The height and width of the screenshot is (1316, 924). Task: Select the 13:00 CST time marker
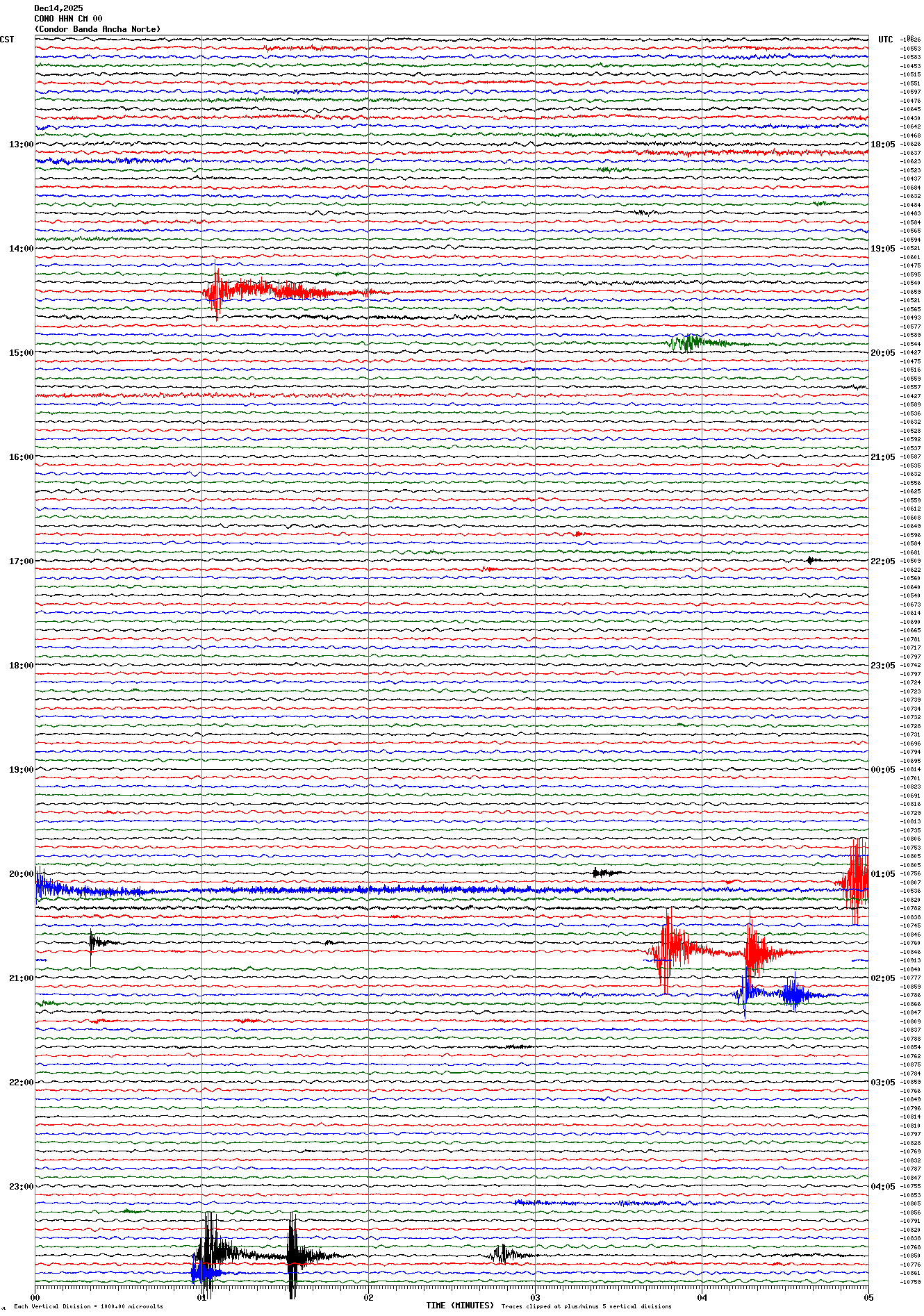(21, 145)
